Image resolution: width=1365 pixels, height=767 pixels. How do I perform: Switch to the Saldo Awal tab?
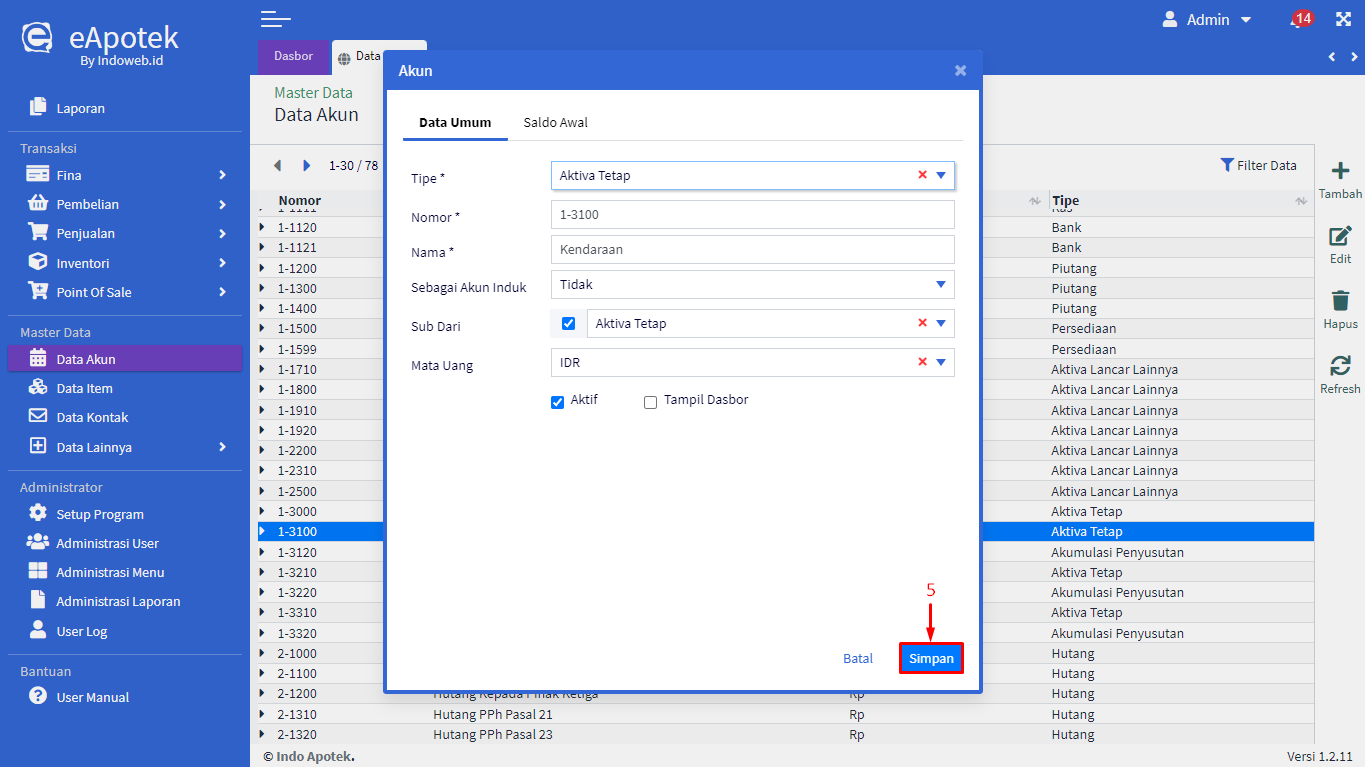coord(555,123)
